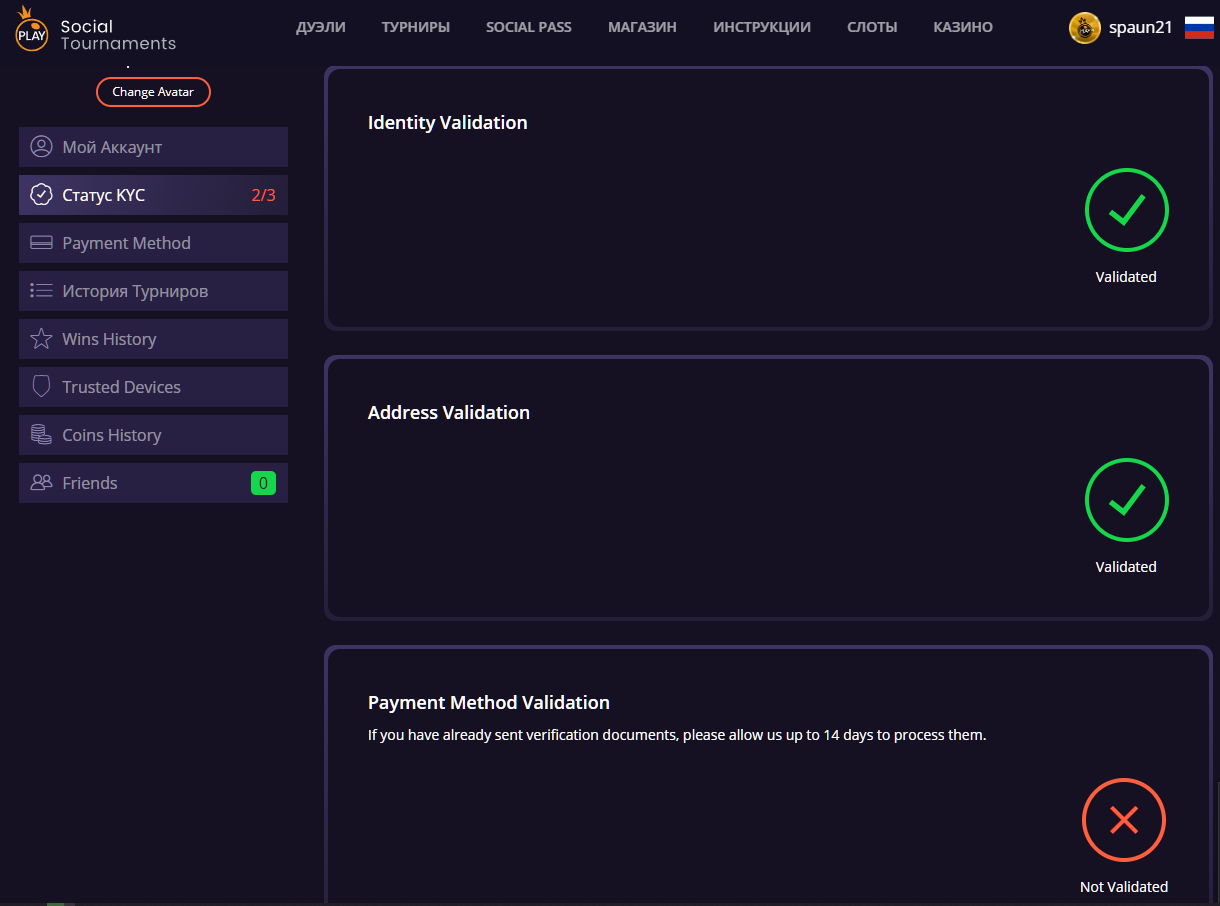Navigate to МАГАЗИН in the navbar
Image resolution: width=1220 pixels, height=906 pixels.
[642, 27]
